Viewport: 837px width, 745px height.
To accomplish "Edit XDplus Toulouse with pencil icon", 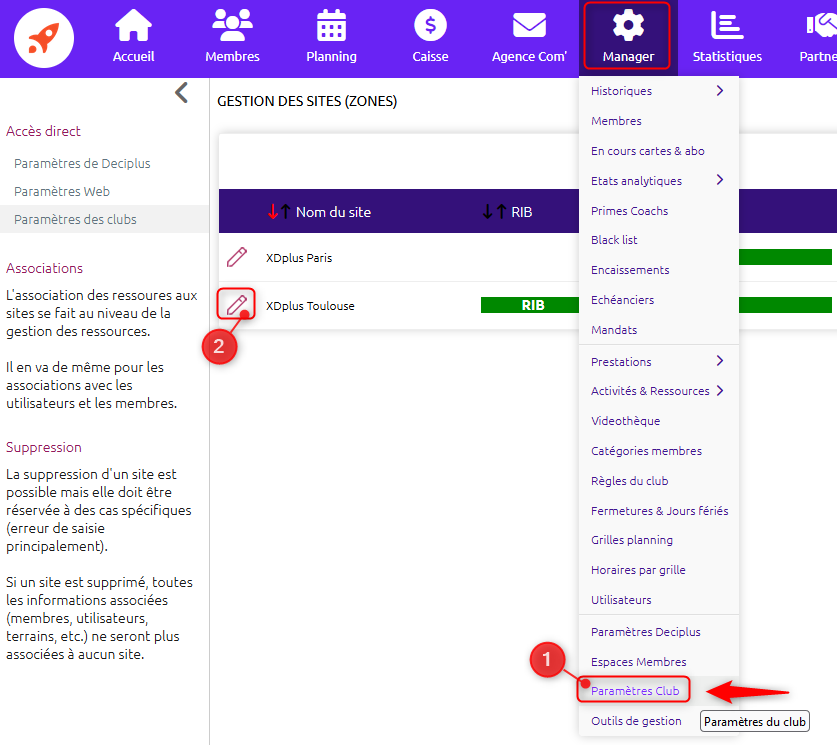I will 236,305.
